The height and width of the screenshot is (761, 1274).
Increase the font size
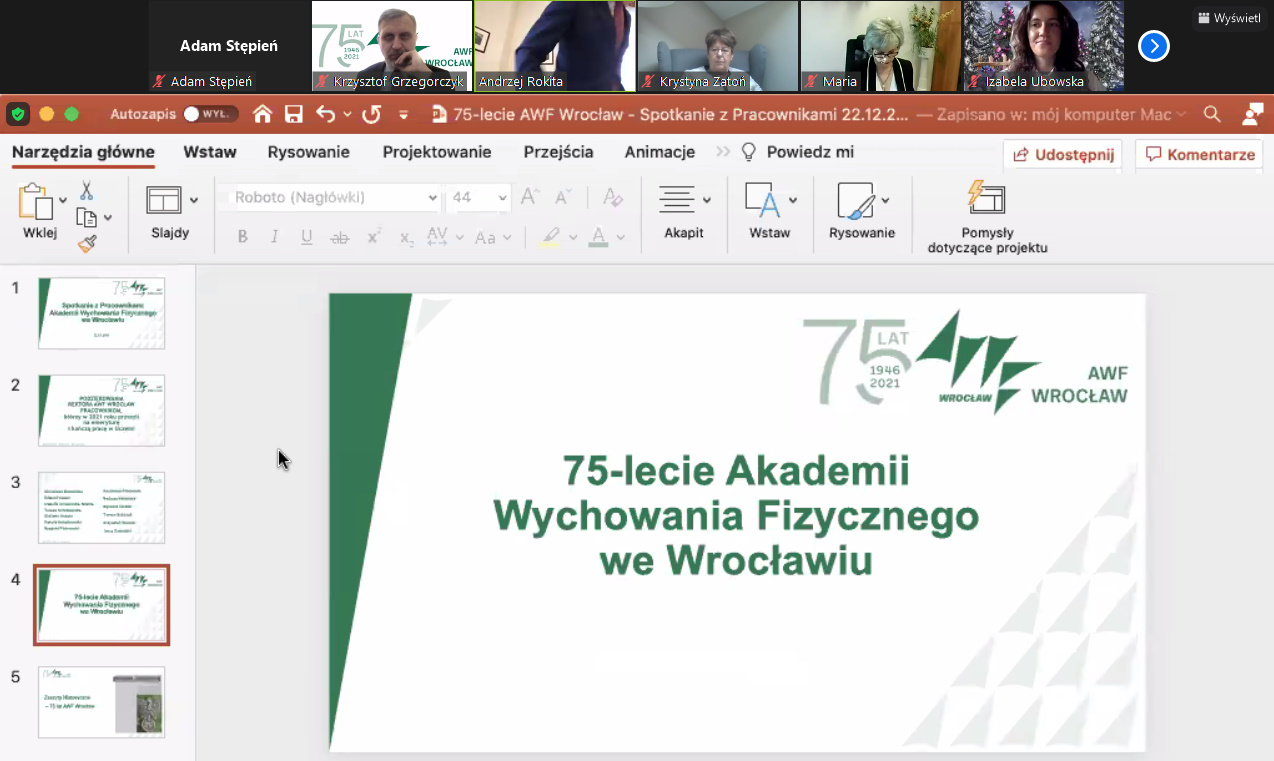530,197
